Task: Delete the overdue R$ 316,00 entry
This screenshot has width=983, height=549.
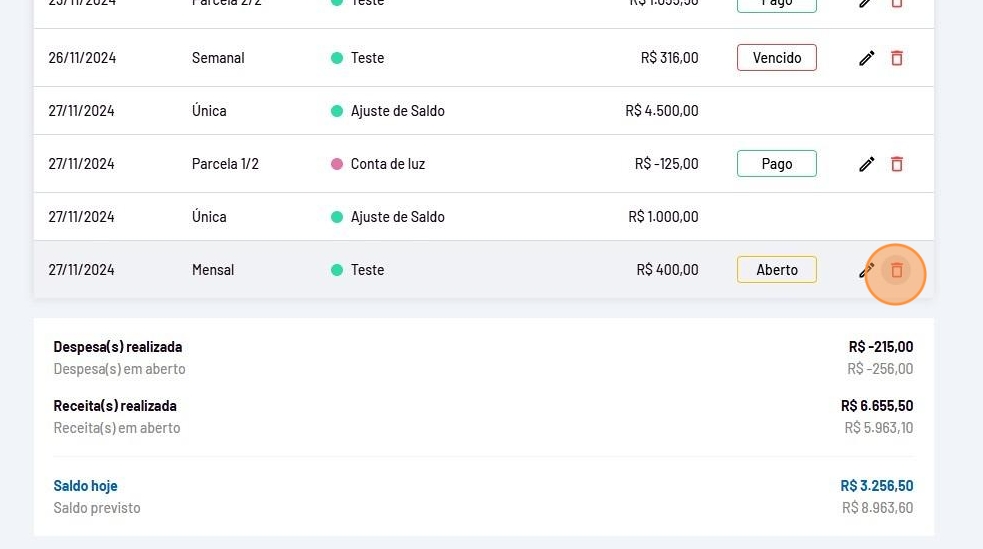Action: (x=896, y=58)
